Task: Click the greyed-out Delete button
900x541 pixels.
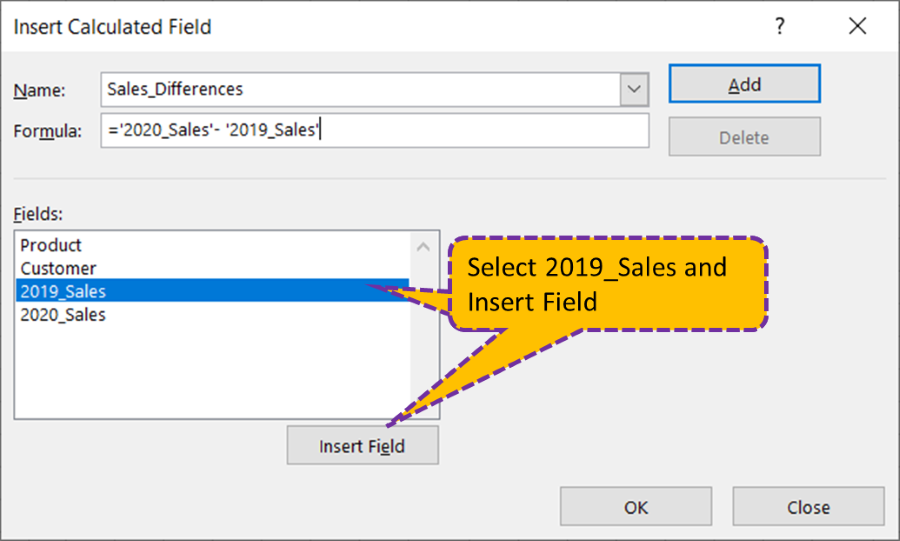Action: click(744, 137)
